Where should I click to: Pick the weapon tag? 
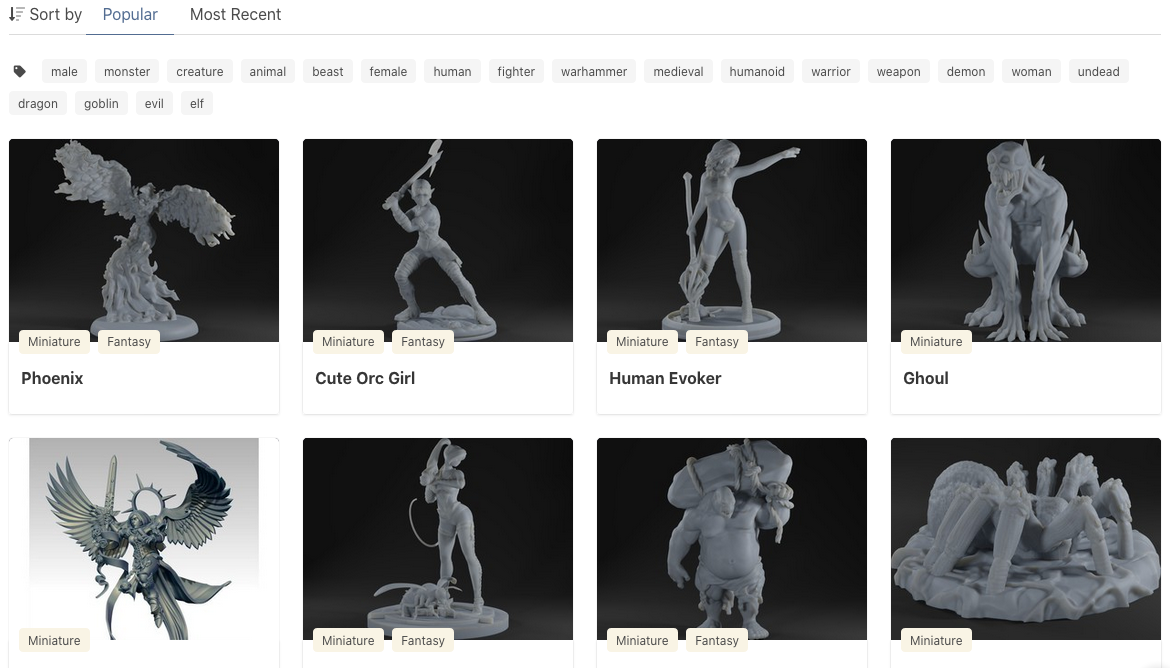pos(898,72)
